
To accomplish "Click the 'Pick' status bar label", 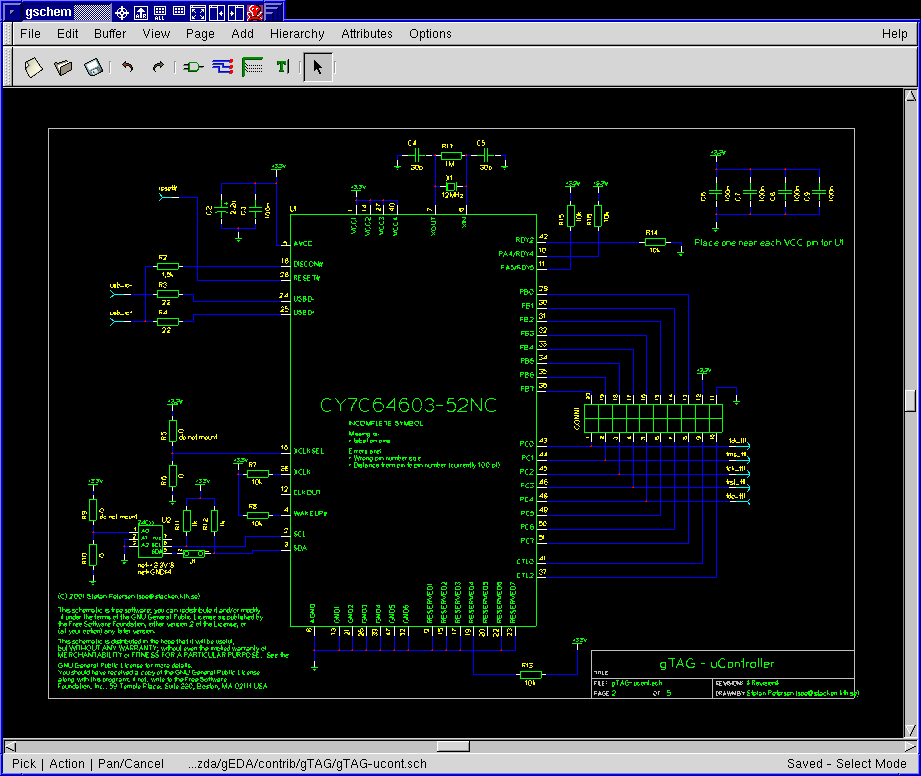I will pyautogui.click(x=24, y=764).
